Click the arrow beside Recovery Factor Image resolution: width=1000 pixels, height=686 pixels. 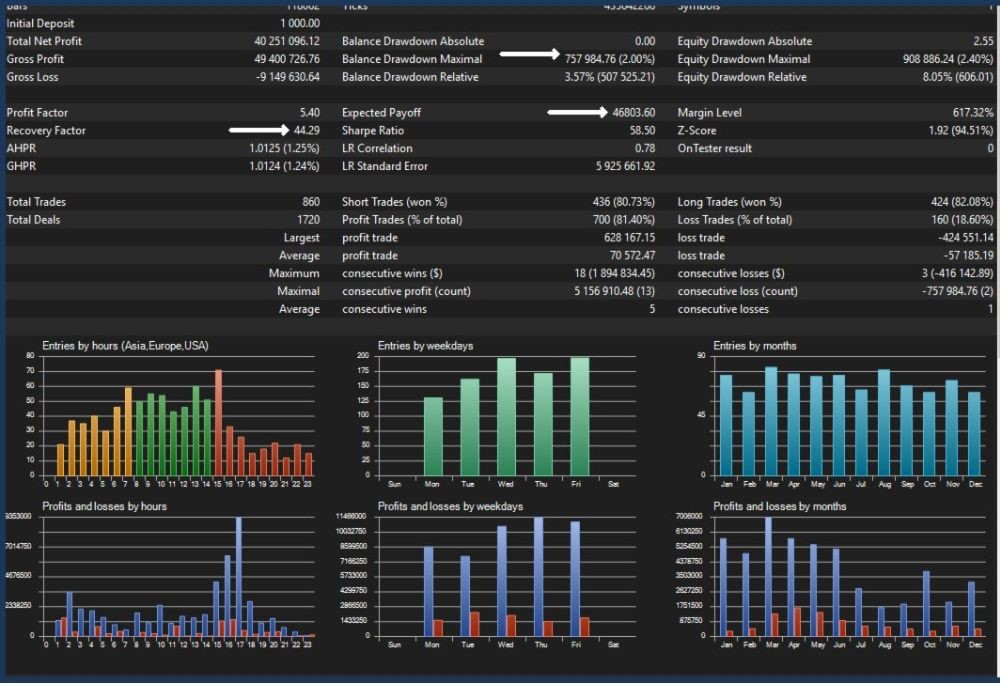pos(259,130)
